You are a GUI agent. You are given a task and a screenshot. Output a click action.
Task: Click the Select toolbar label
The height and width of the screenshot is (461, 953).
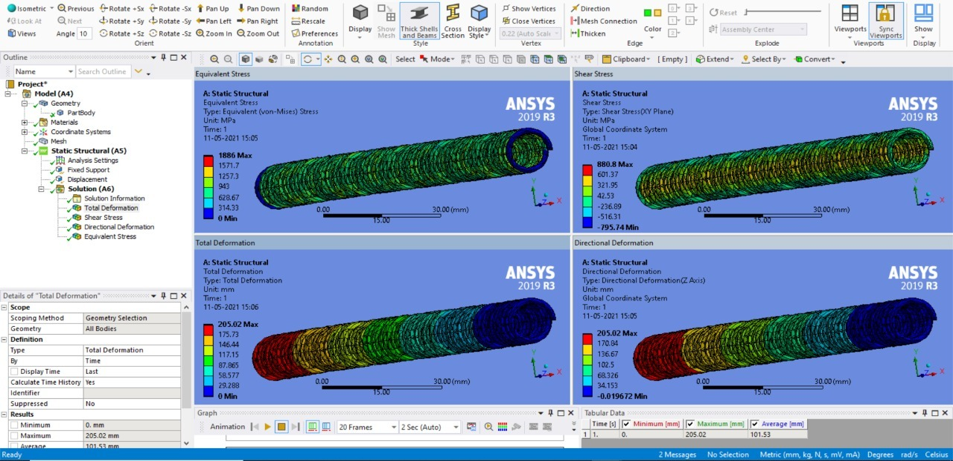tap(405, 59)
